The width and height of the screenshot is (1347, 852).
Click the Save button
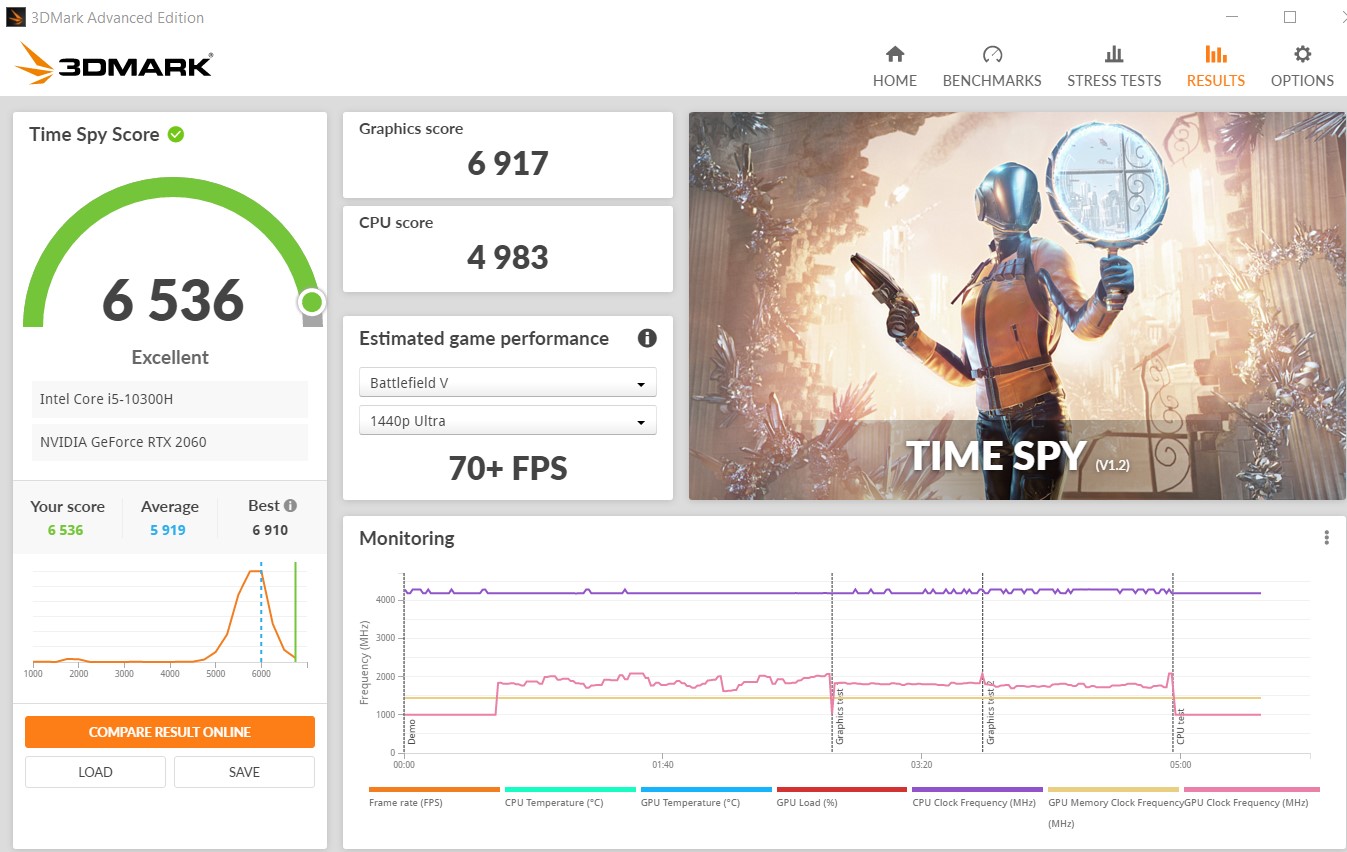[x=244, y=772]
